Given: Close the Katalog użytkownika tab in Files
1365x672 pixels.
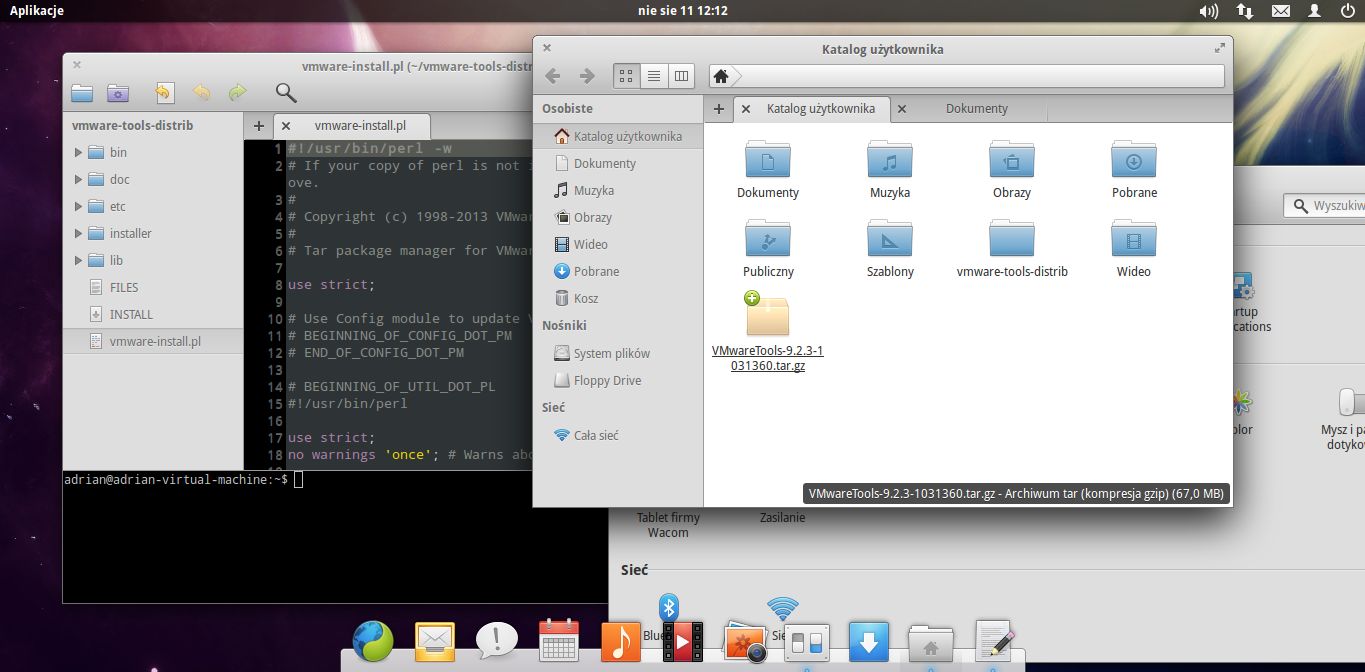Looking at the screenshot, I should 746,109.
